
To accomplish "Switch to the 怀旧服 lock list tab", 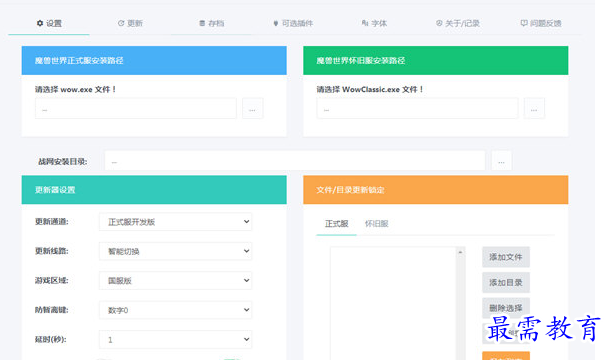I will tap(376, 224).
